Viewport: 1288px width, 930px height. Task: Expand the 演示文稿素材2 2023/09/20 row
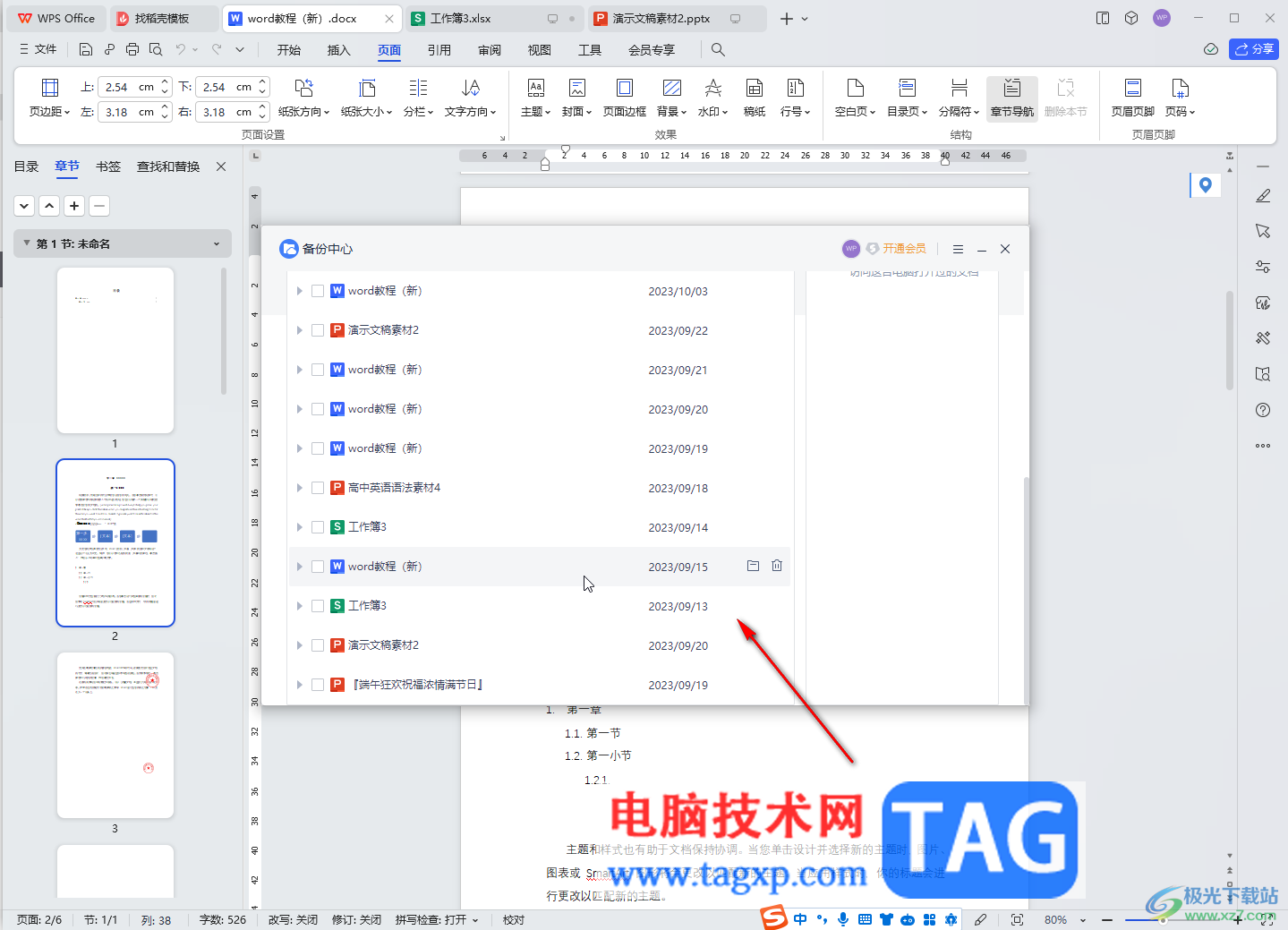point(299,645)
